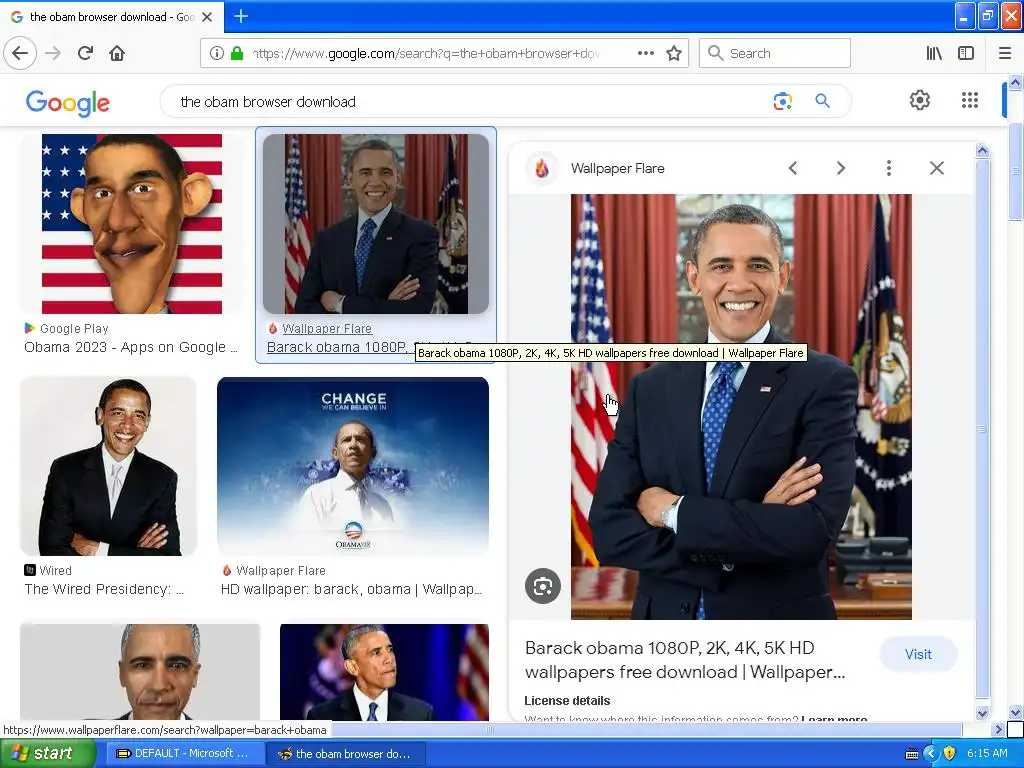Open the CHANGE poster Obama thumbnail
The width and height of the screenshot is (1024, 768).
[353, 466]
